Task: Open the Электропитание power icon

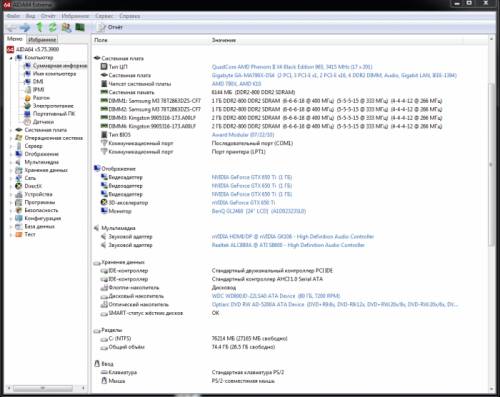Action: (28, 106)
